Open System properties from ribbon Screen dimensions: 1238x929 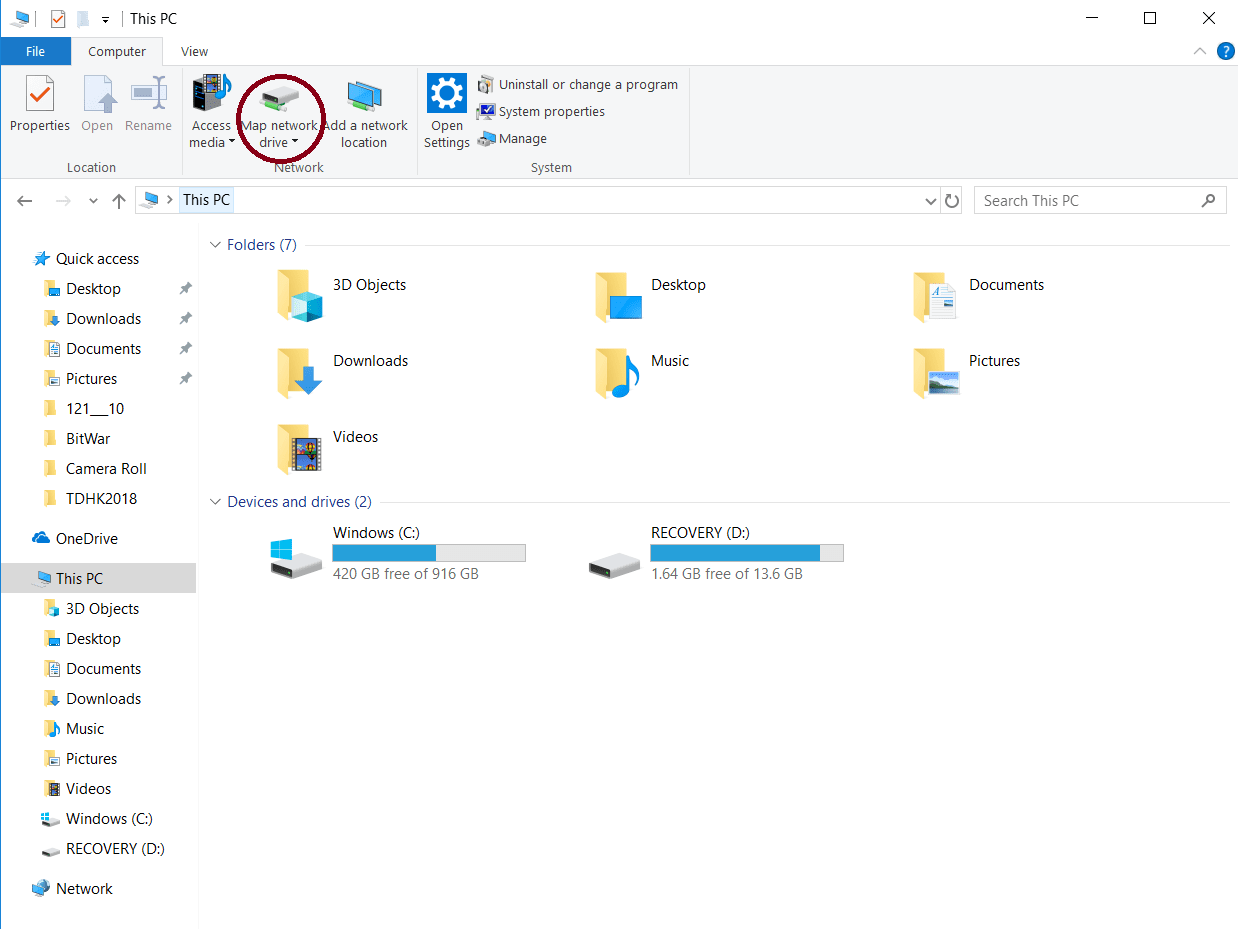click(x=541, y=112)
